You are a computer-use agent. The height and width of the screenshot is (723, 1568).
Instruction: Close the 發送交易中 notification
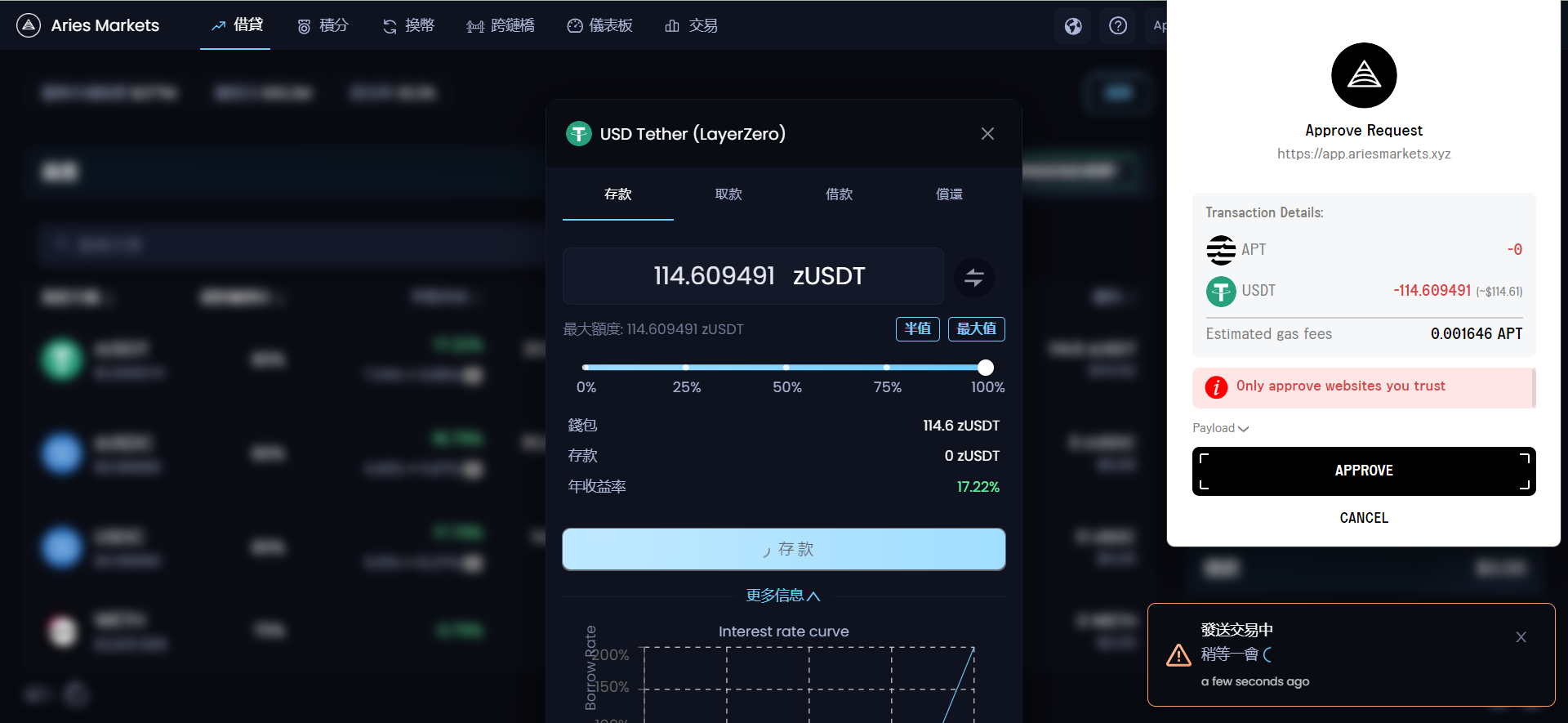pos(1521,637)
